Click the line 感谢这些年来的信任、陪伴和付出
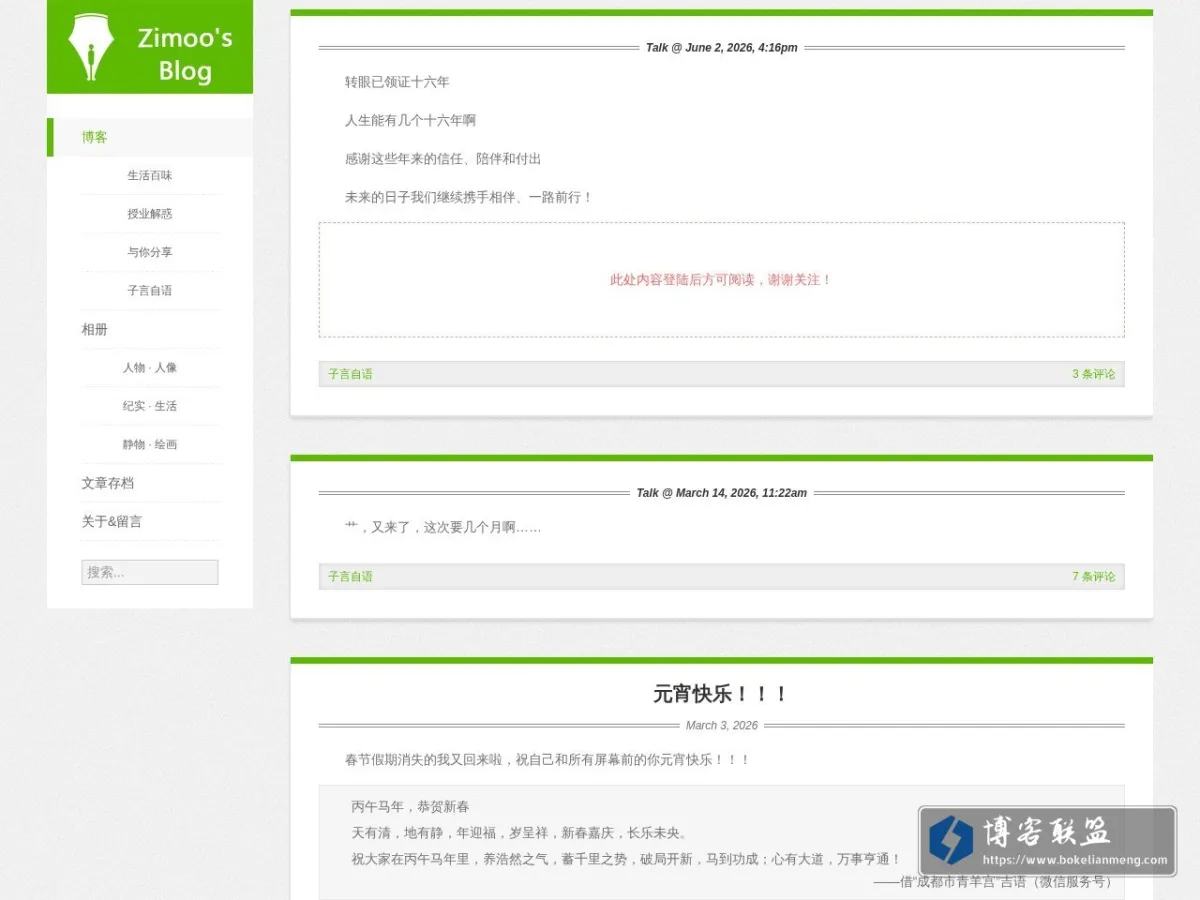 pyautogui.click(x=443, y=159)
